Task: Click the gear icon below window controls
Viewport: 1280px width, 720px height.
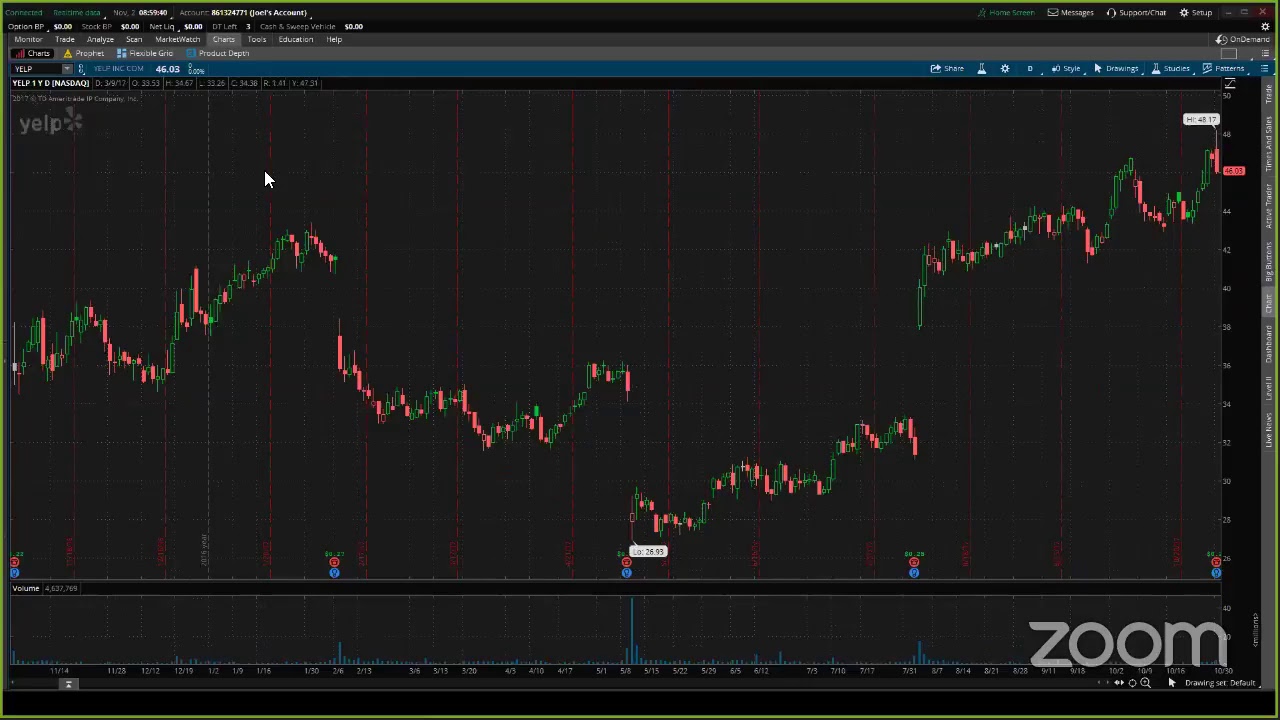Action: click(1265, 26)
